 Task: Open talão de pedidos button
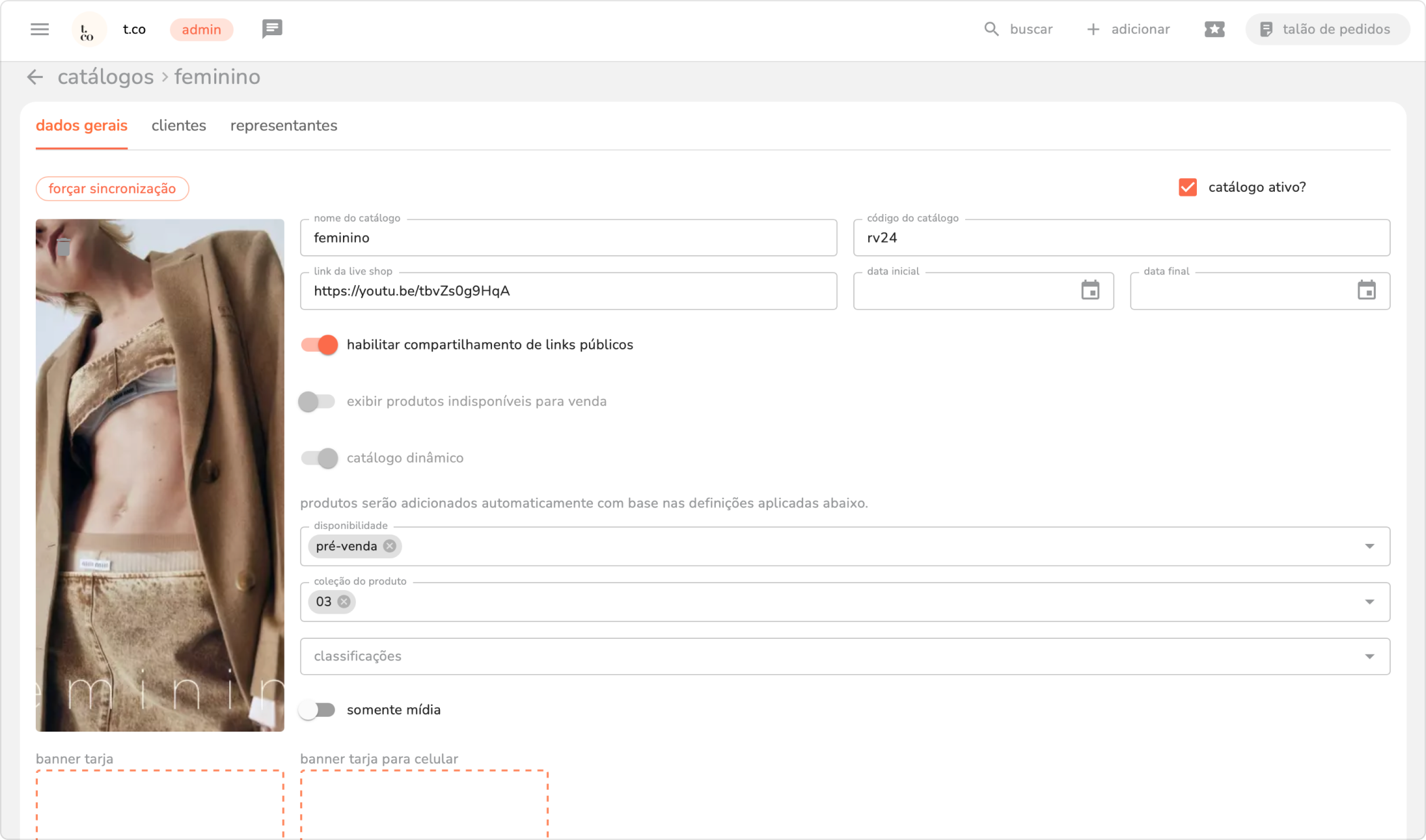coord(1326,29)
